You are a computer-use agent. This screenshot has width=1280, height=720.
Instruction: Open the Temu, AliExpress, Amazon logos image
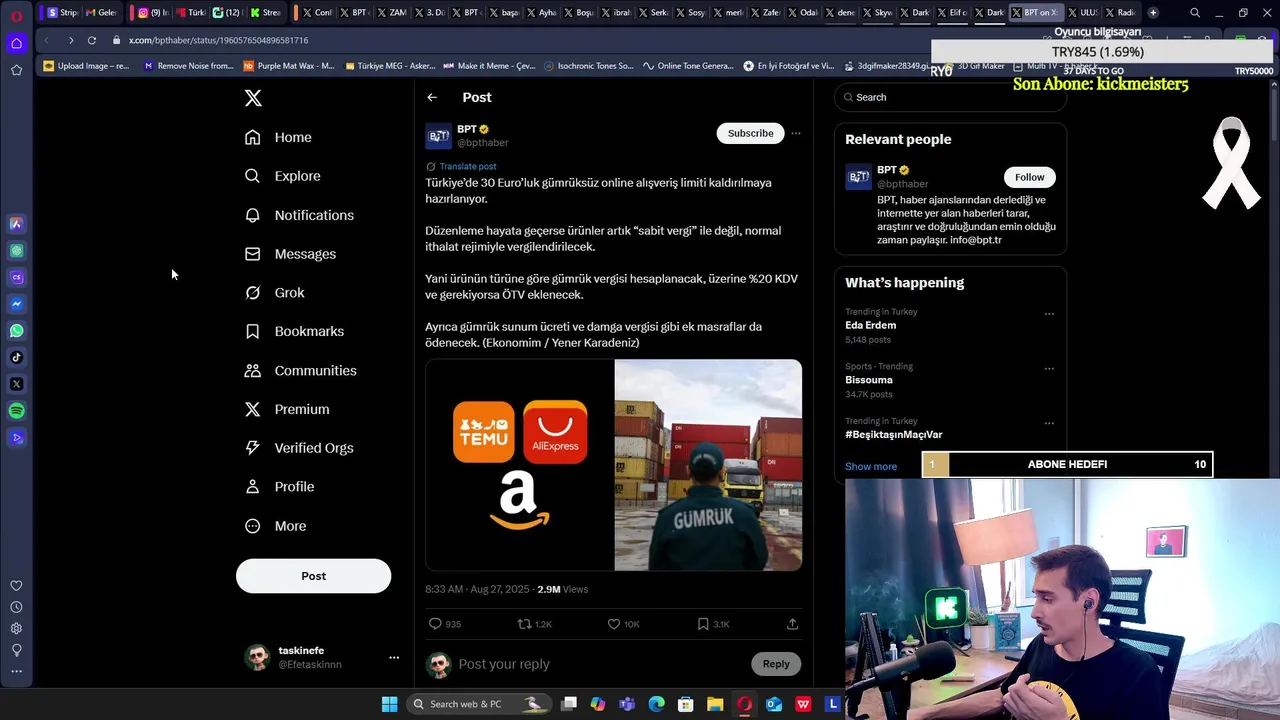click(x=519, y=465)
